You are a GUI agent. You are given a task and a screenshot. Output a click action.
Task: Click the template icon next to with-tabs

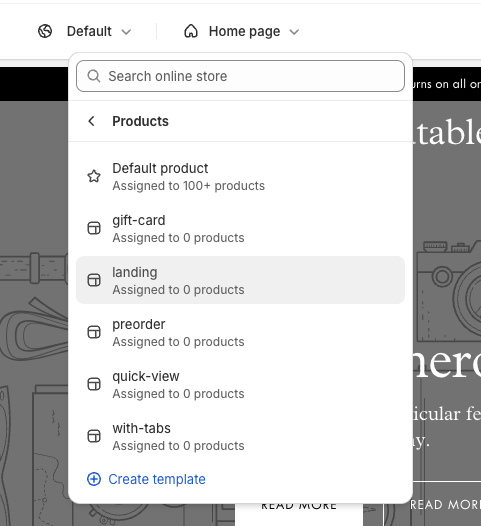[x=94, y=436]
